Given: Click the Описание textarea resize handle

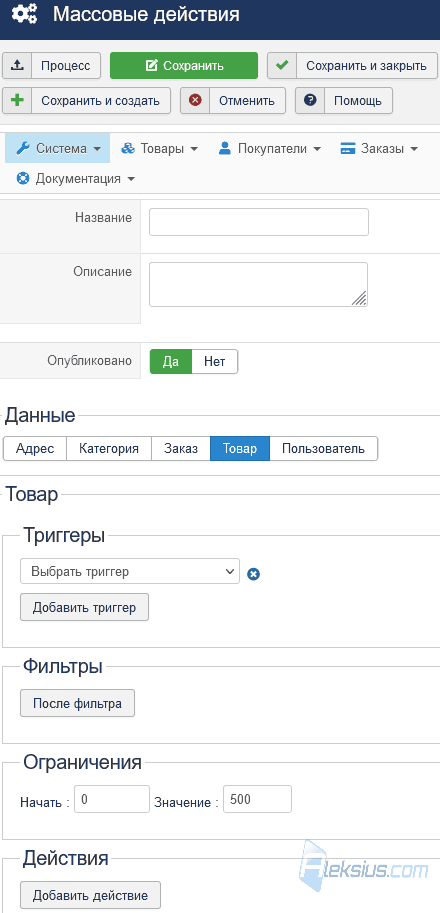Looking at the screenshot, I should point(360,299).
